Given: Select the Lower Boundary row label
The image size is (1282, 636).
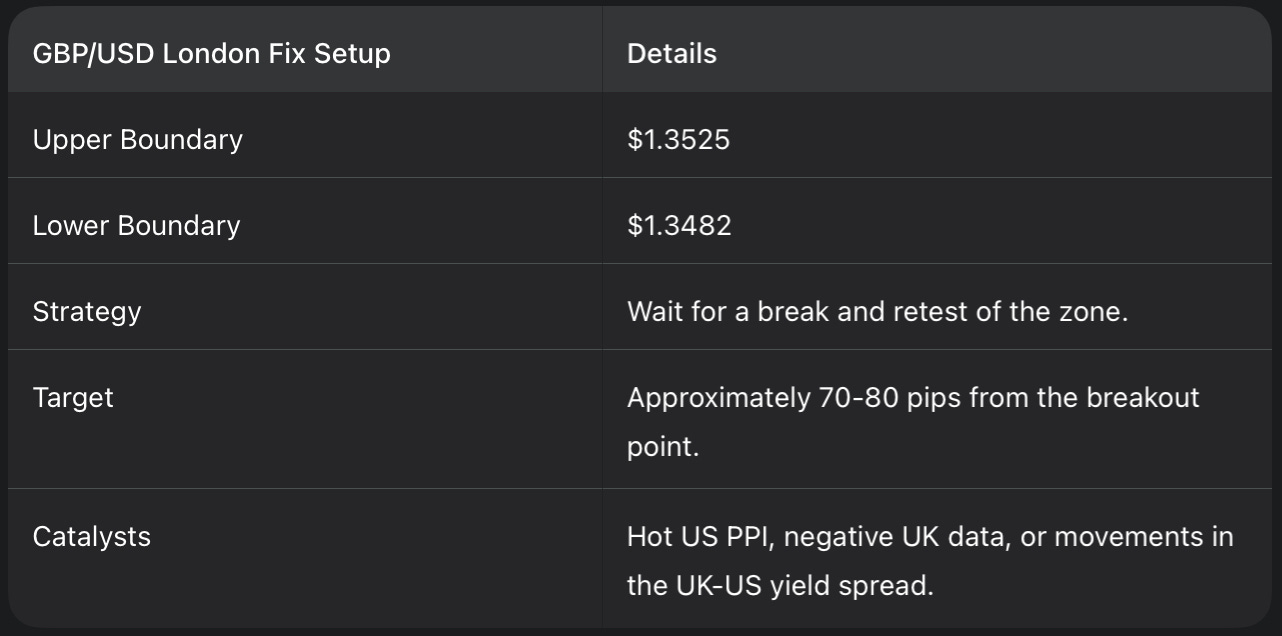Looking at the screenshot, I should 136,225.
